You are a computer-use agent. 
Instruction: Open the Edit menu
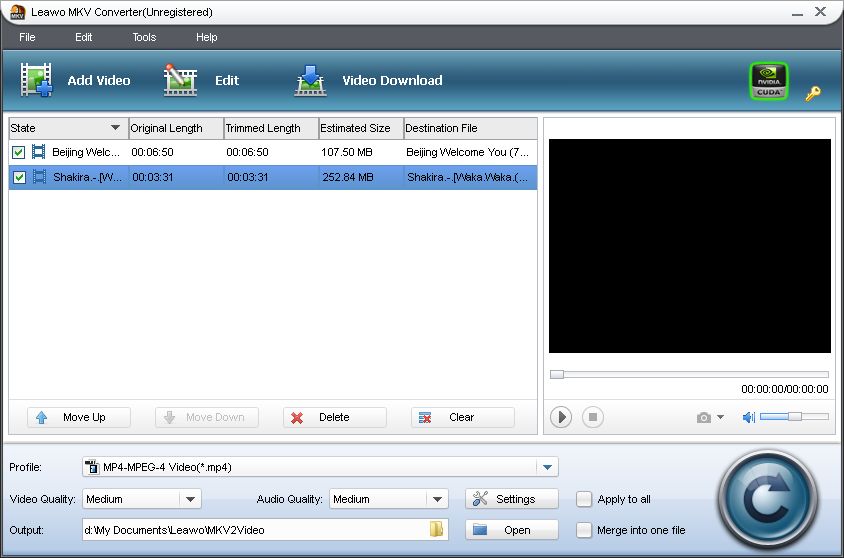tap(83, 37)
